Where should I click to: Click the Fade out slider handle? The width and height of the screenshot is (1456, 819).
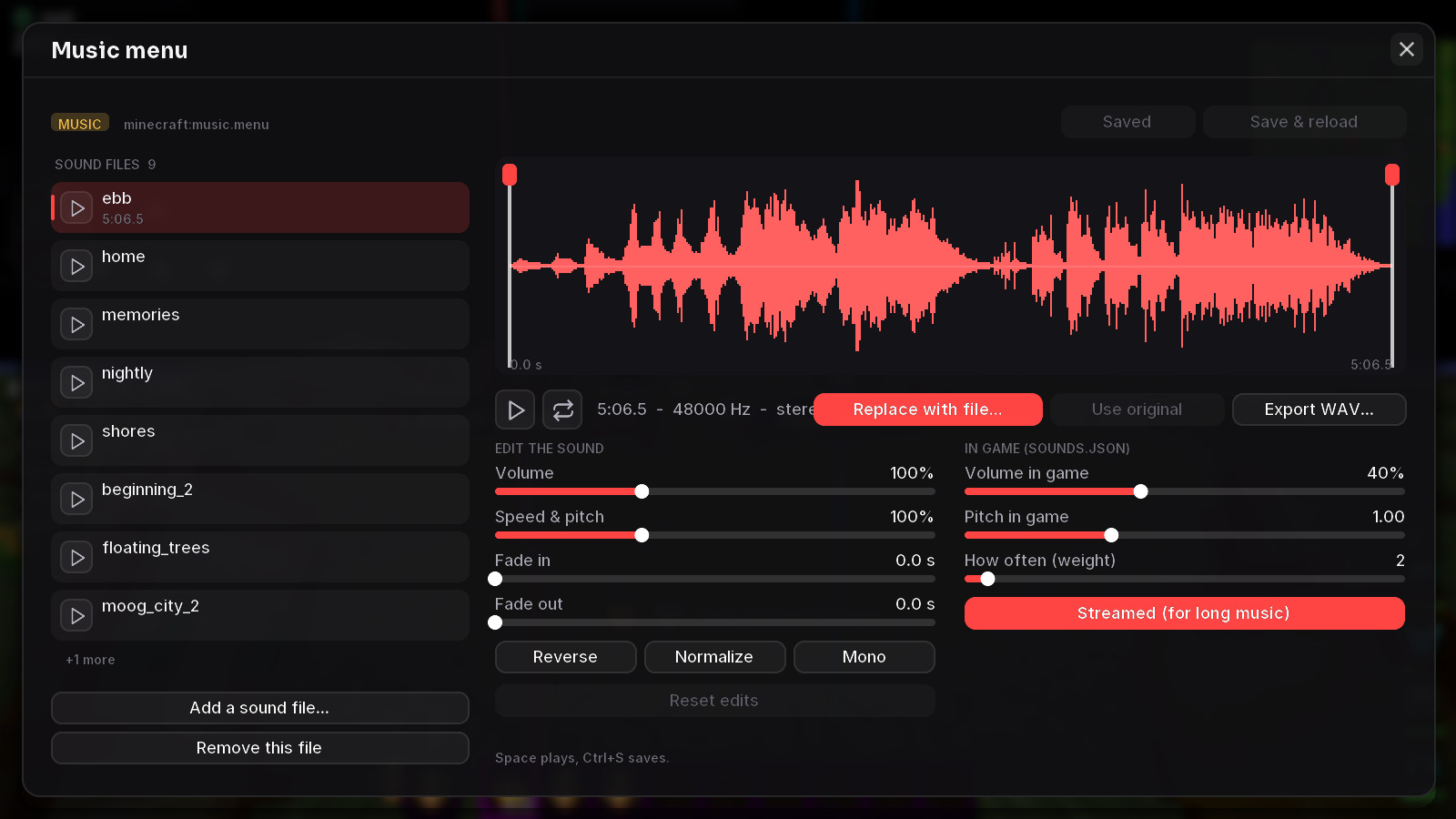pos(495,622)
